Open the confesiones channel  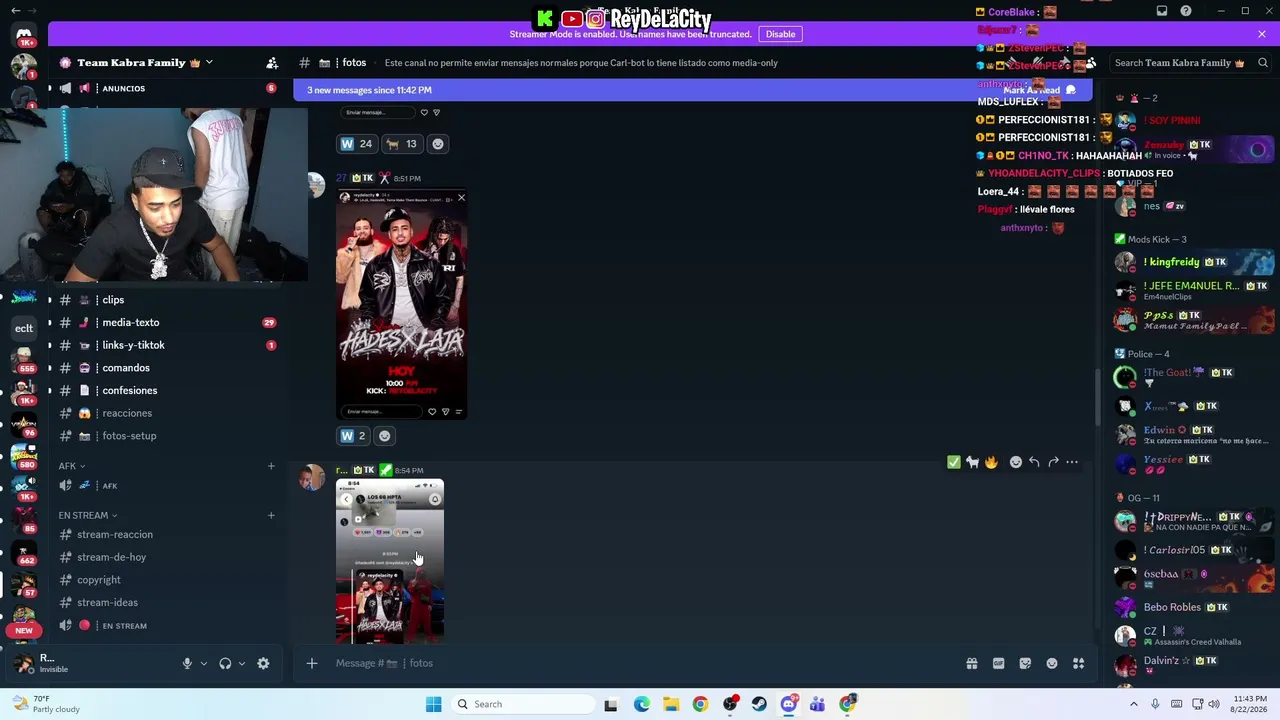167,391
